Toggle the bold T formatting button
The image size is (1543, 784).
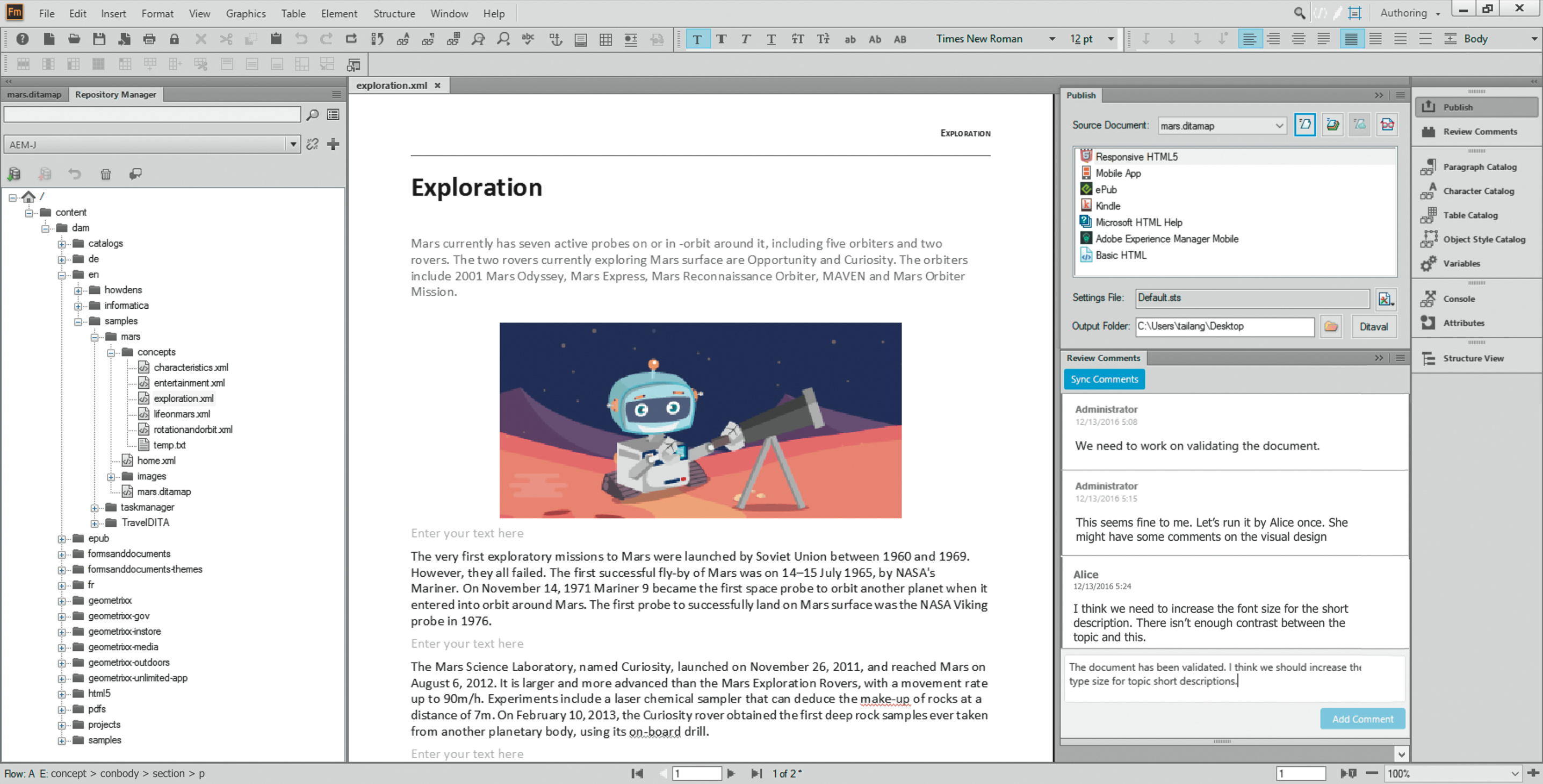pos(721,39)
